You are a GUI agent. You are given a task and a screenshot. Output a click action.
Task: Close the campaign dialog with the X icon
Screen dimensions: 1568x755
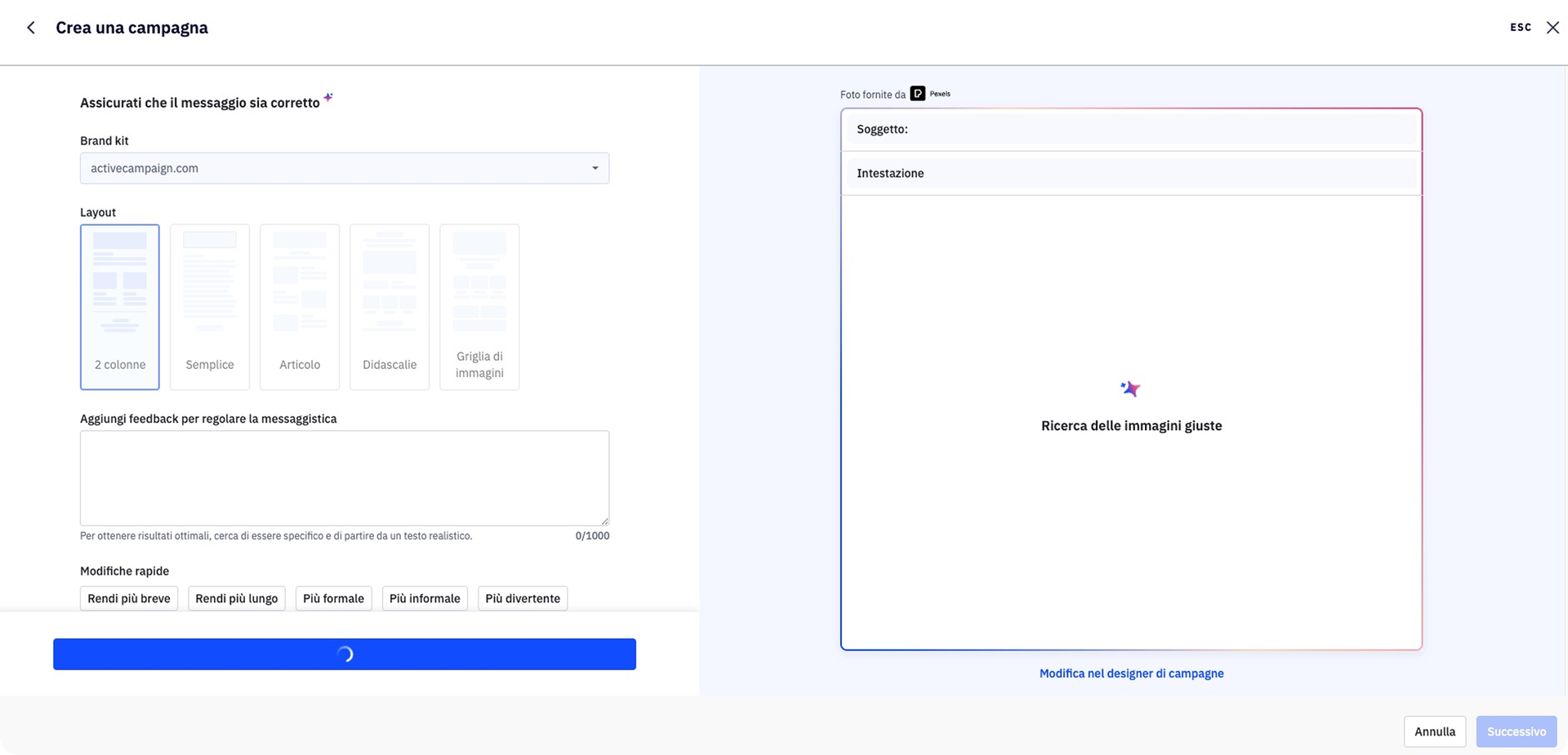(x=1552, y=28)
